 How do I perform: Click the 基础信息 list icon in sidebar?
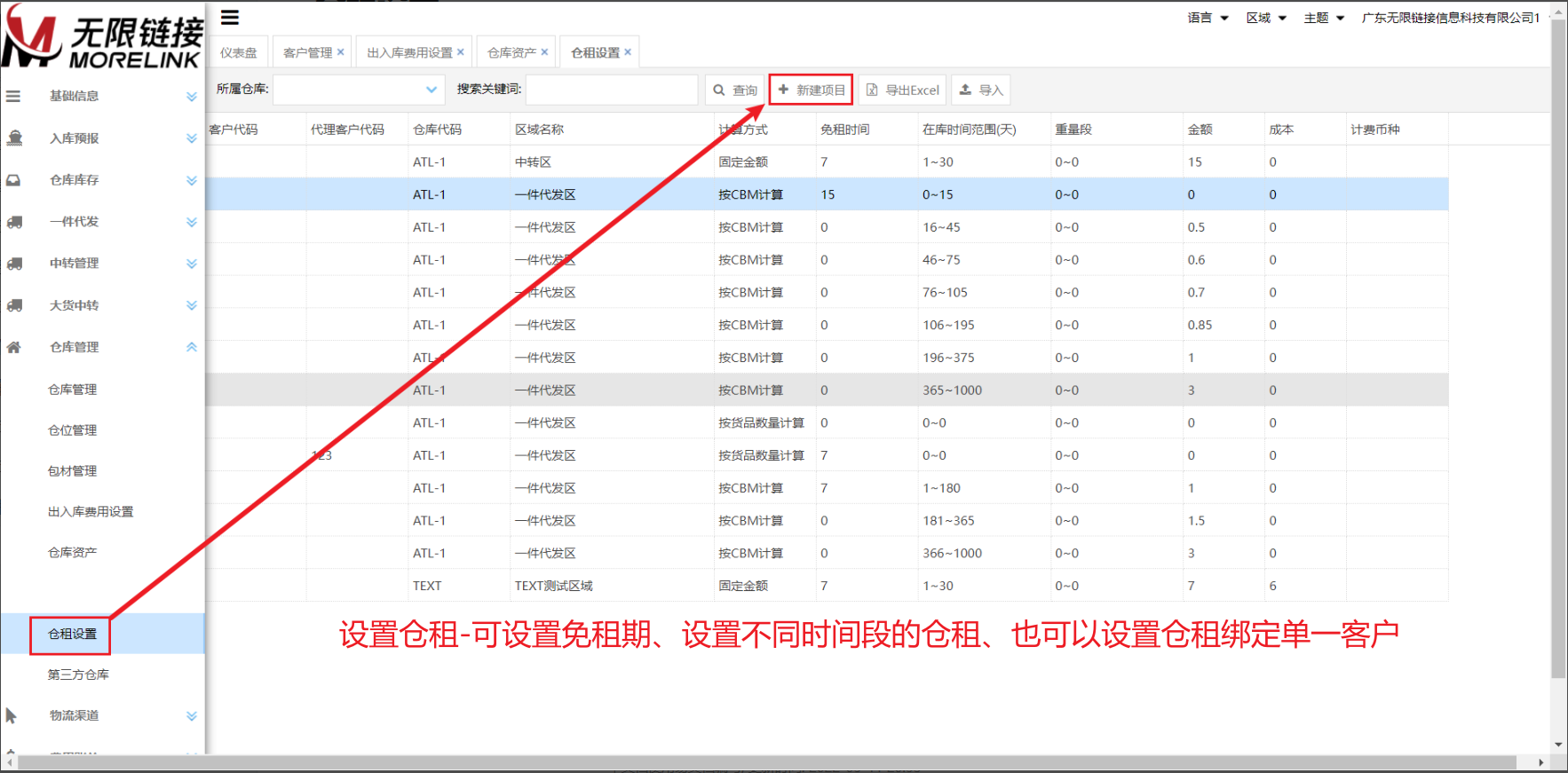tap(13, 96)
